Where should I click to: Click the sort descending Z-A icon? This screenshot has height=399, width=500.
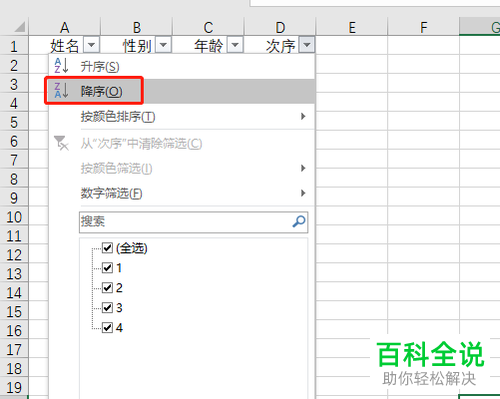tap(61, 91)
